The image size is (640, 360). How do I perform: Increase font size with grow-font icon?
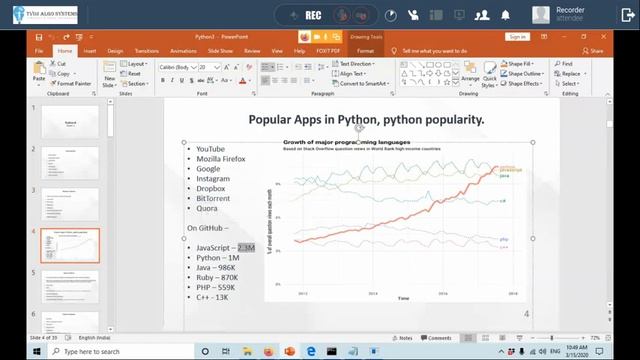point(227,67)
